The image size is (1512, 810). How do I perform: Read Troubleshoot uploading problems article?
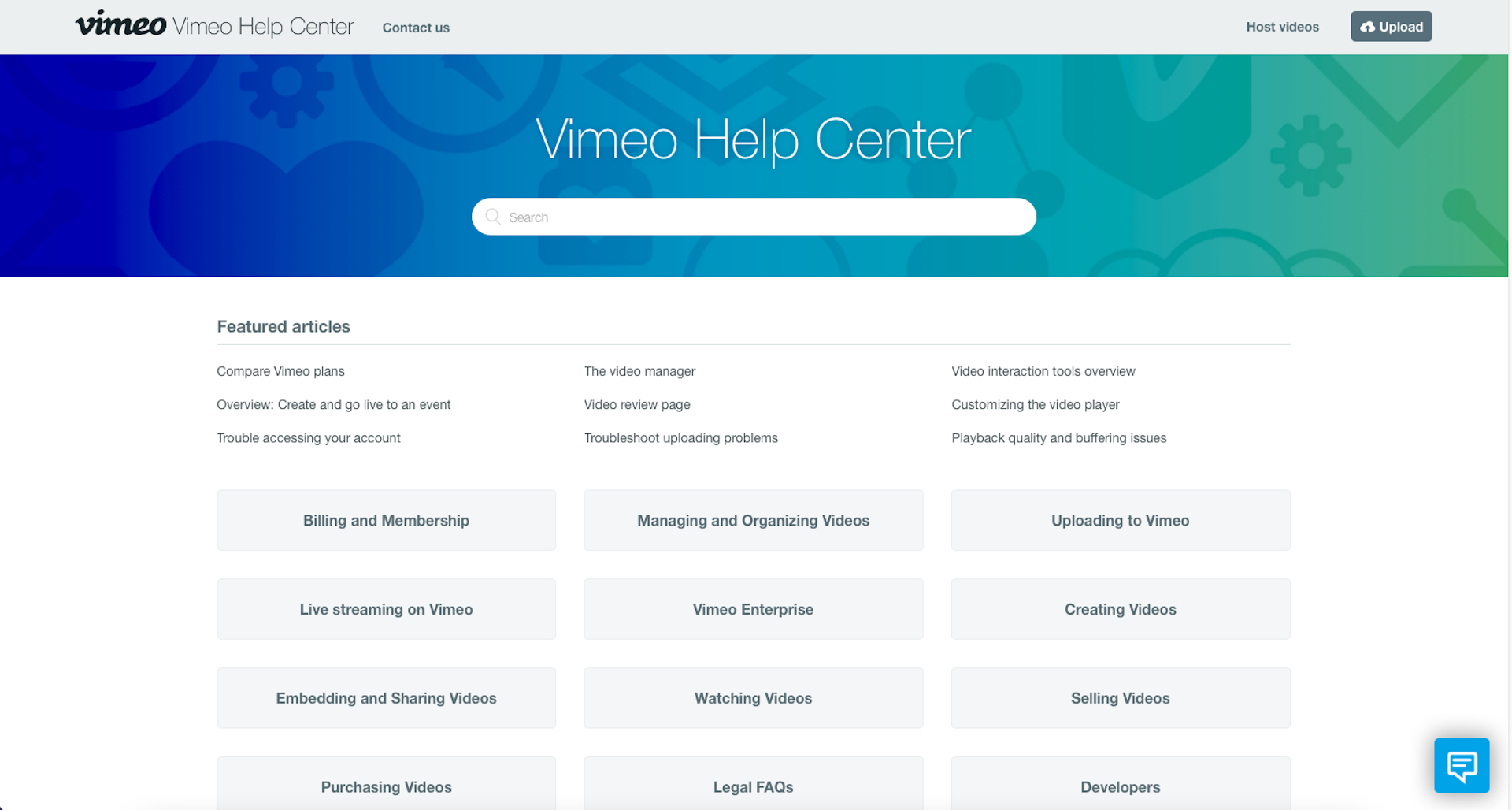tap(680, 438)
